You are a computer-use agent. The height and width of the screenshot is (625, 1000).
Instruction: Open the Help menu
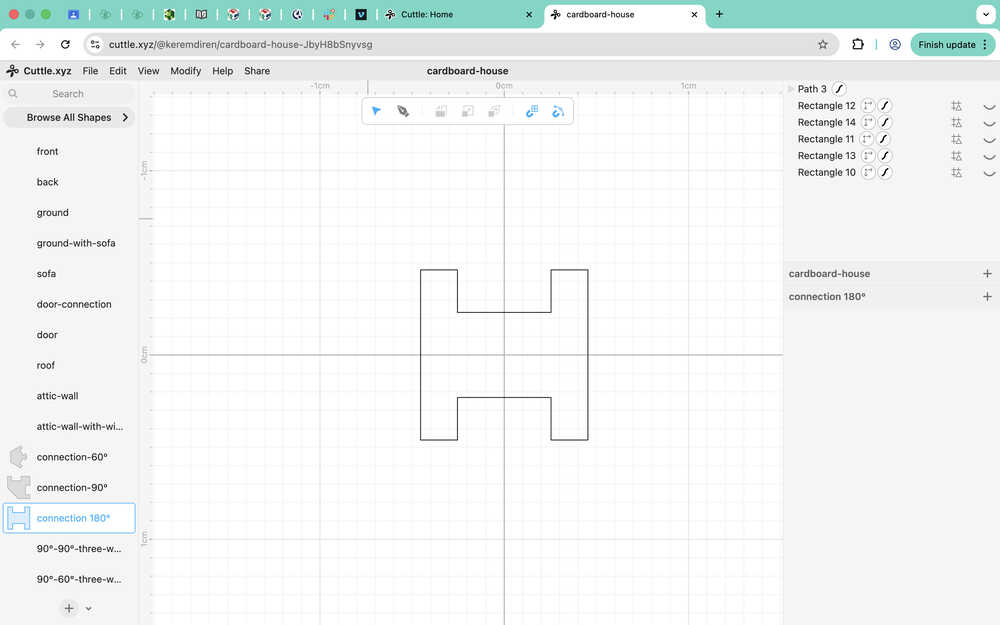223,71
